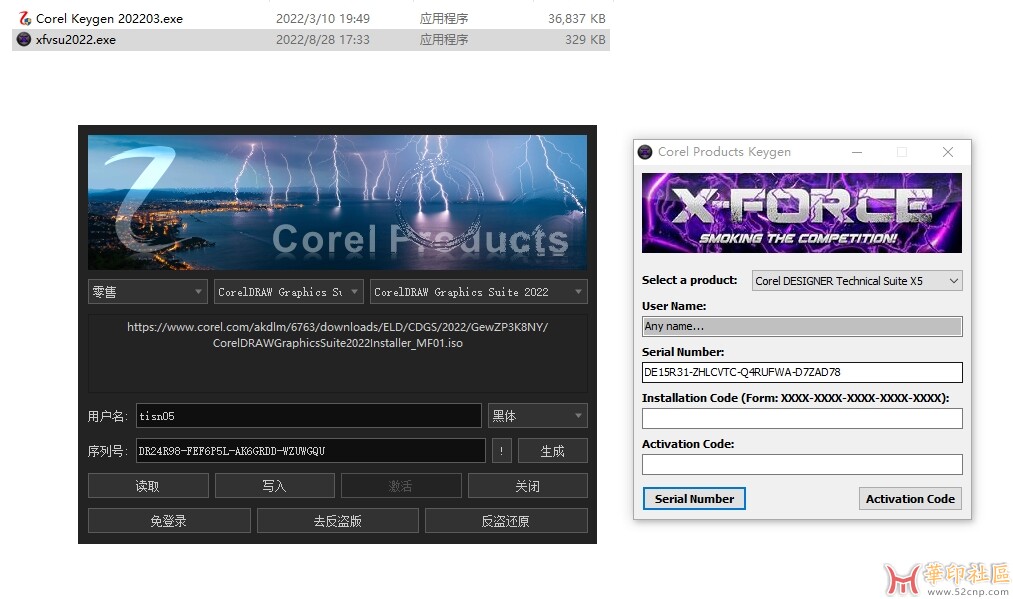Click the 序列号 field with DR24R98 serial
The image size is (1013, 599).
point(311,451)
